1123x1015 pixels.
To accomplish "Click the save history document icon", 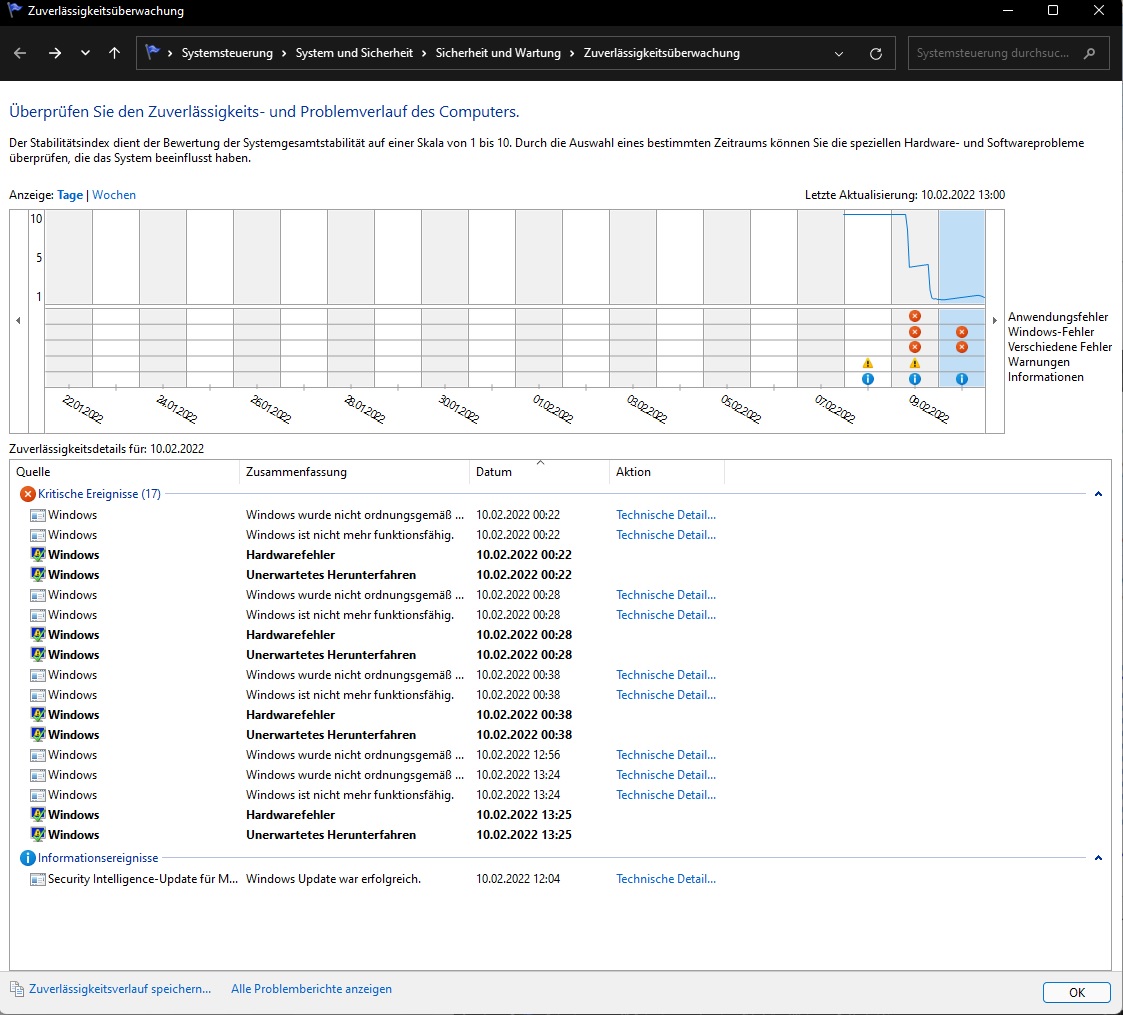I will 17,989.
